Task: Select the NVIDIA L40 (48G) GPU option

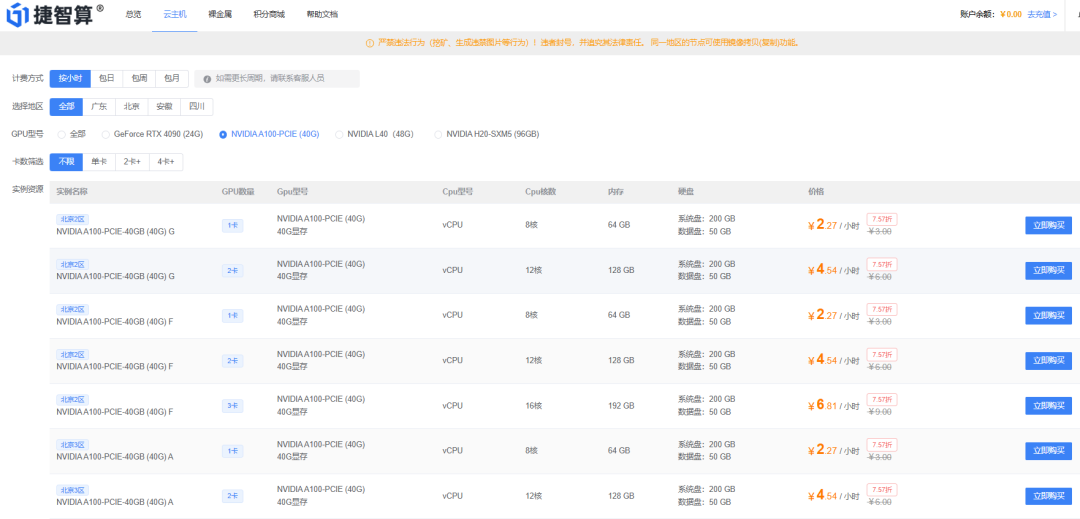Action: coord(339,134)
